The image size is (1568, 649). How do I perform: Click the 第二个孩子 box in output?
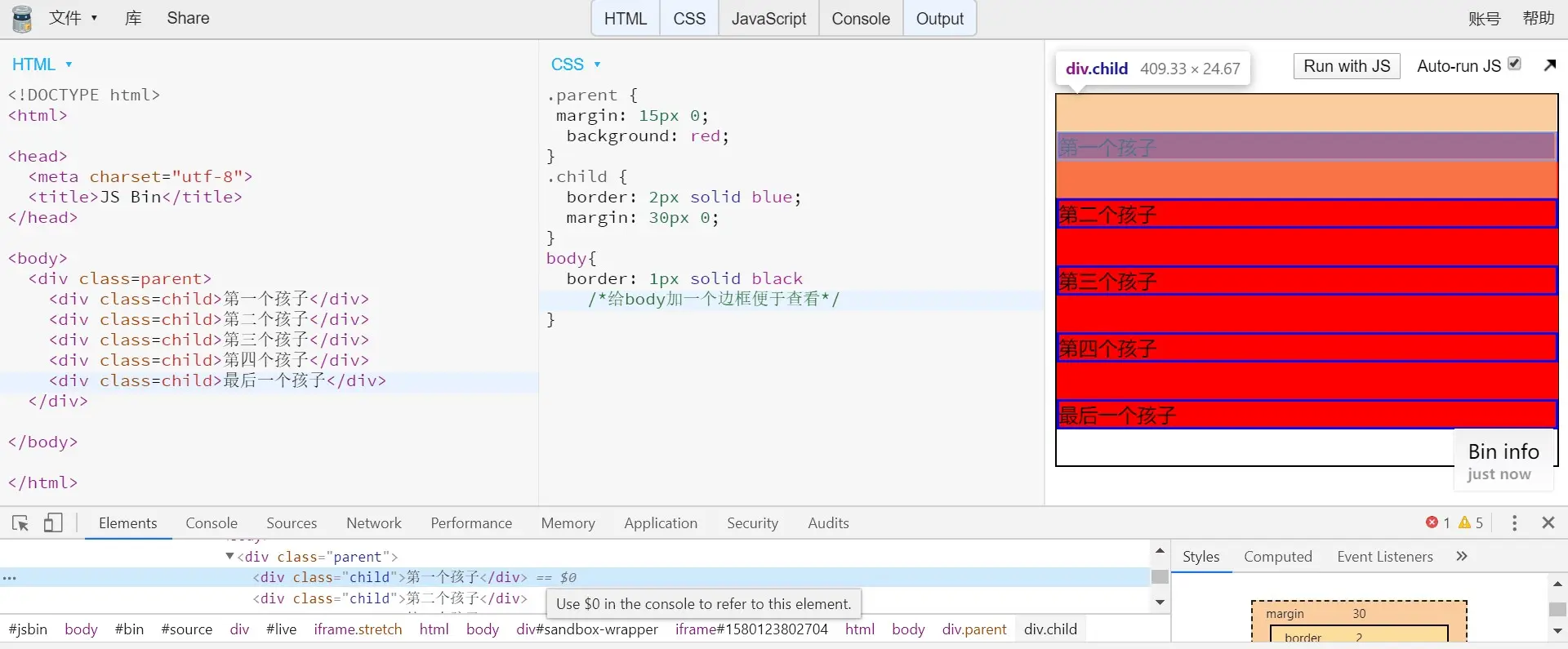pos(1307,214)
